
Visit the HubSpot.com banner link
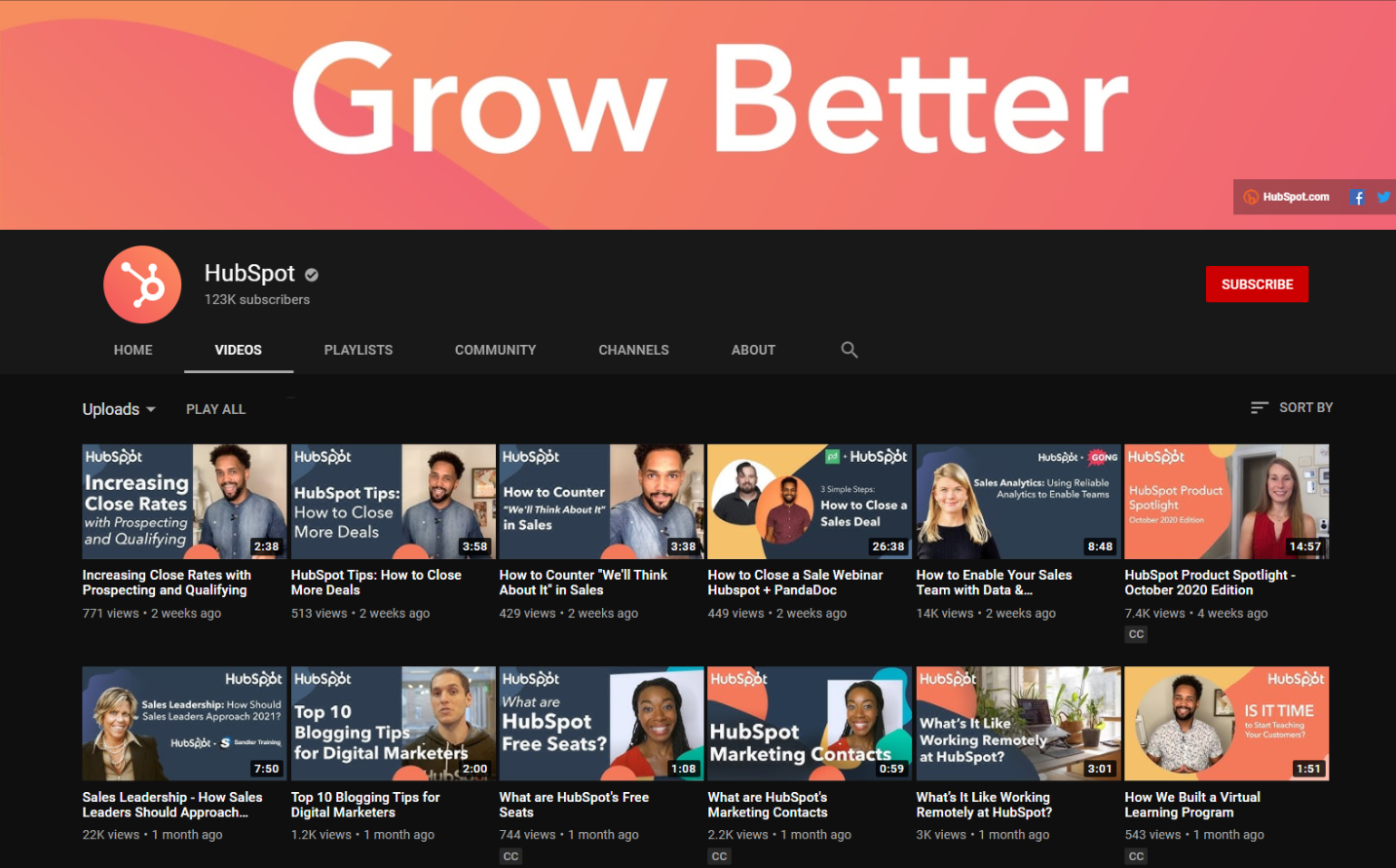click(1287, 197)
